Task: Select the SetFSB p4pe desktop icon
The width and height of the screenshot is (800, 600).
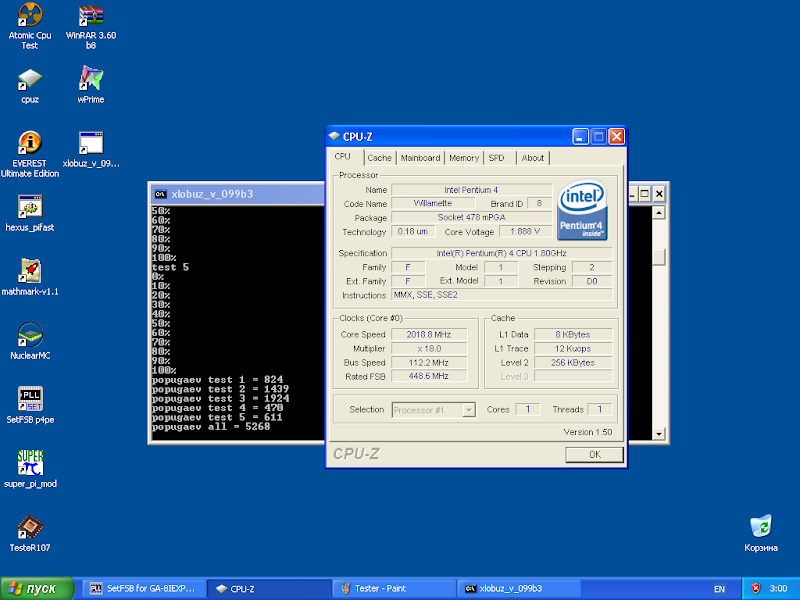Action: tap(30, 399)
